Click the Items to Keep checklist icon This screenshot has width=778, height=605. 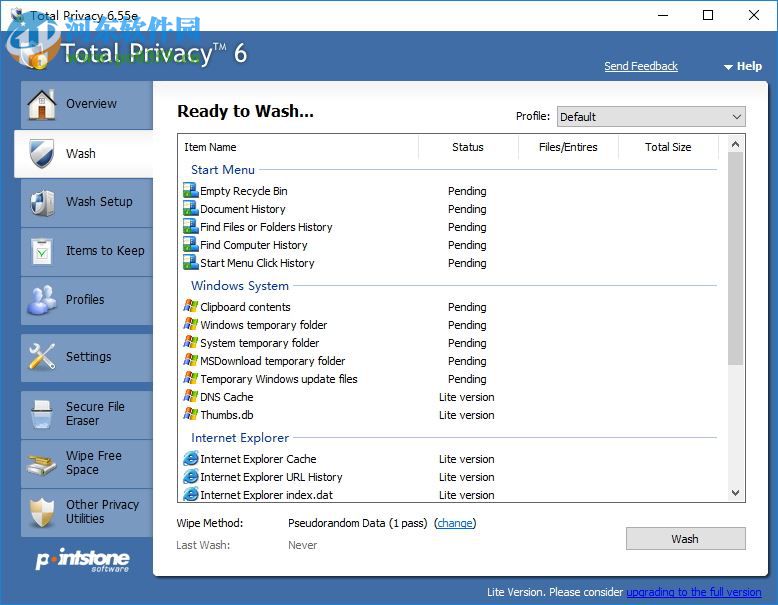[x=42, y=251]
